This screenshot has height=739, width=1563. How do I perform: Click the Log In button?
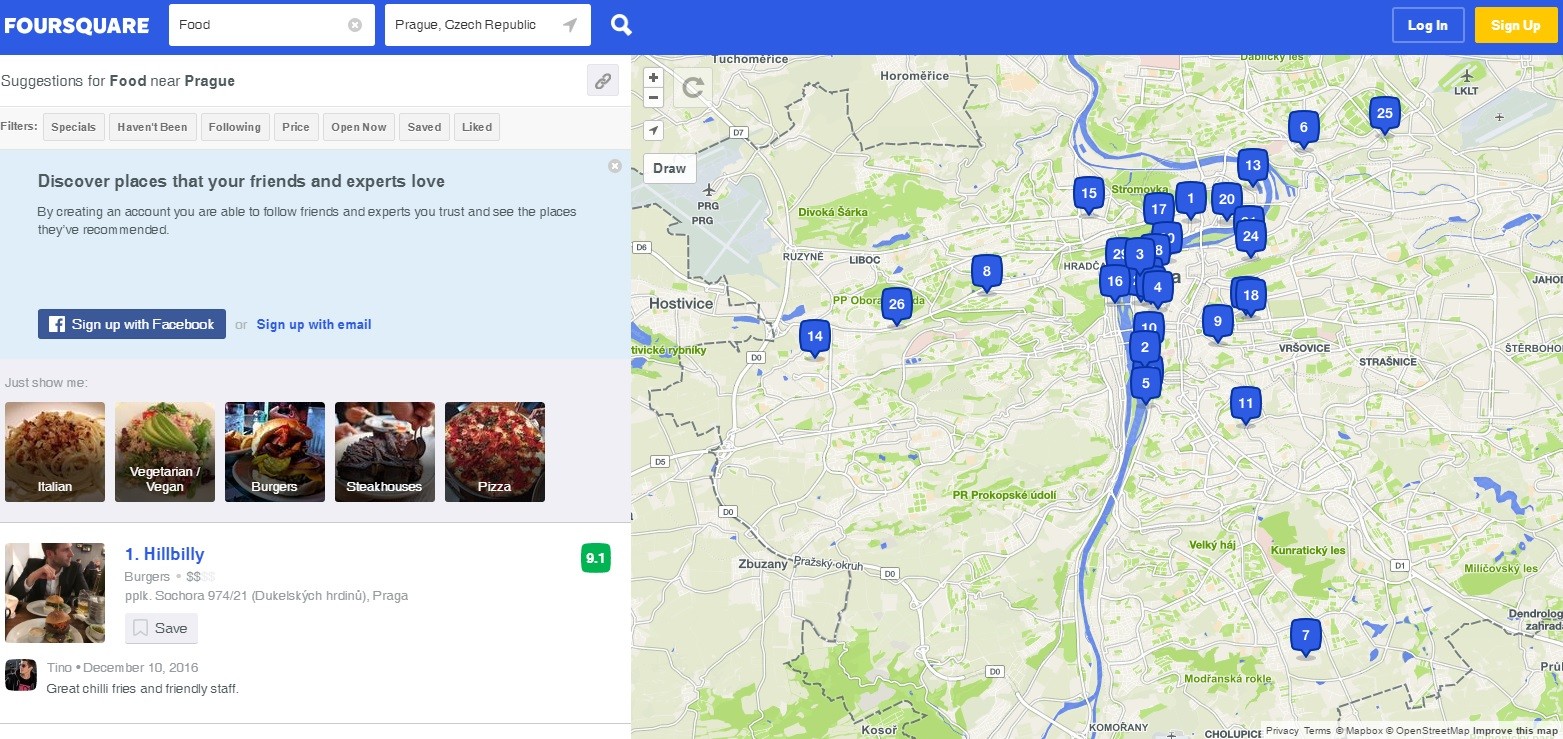(x=1428, y=26)
